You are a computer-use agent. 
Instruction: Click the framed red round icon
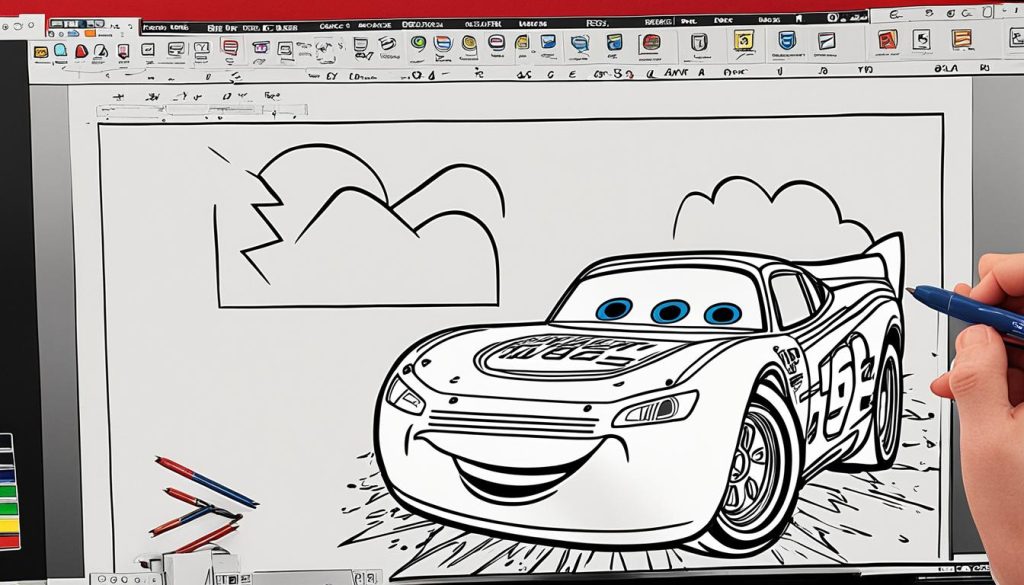[650, 43]
